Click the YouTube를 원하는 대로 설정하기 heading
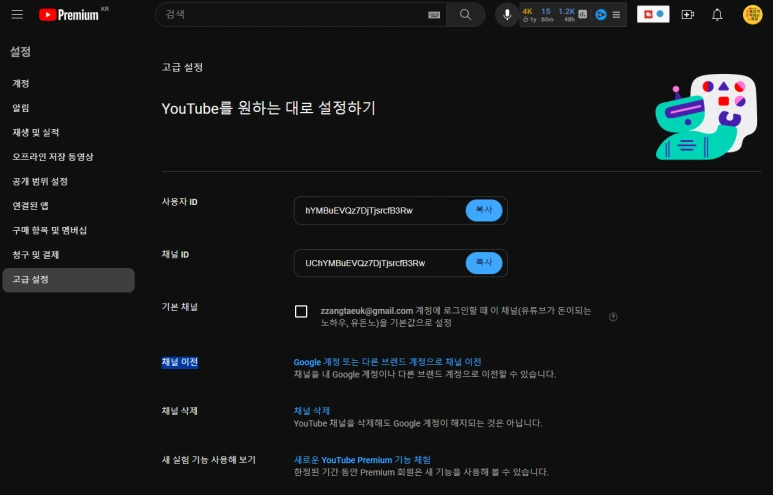This screenshot has width=773, height=495. click(269, 108)
